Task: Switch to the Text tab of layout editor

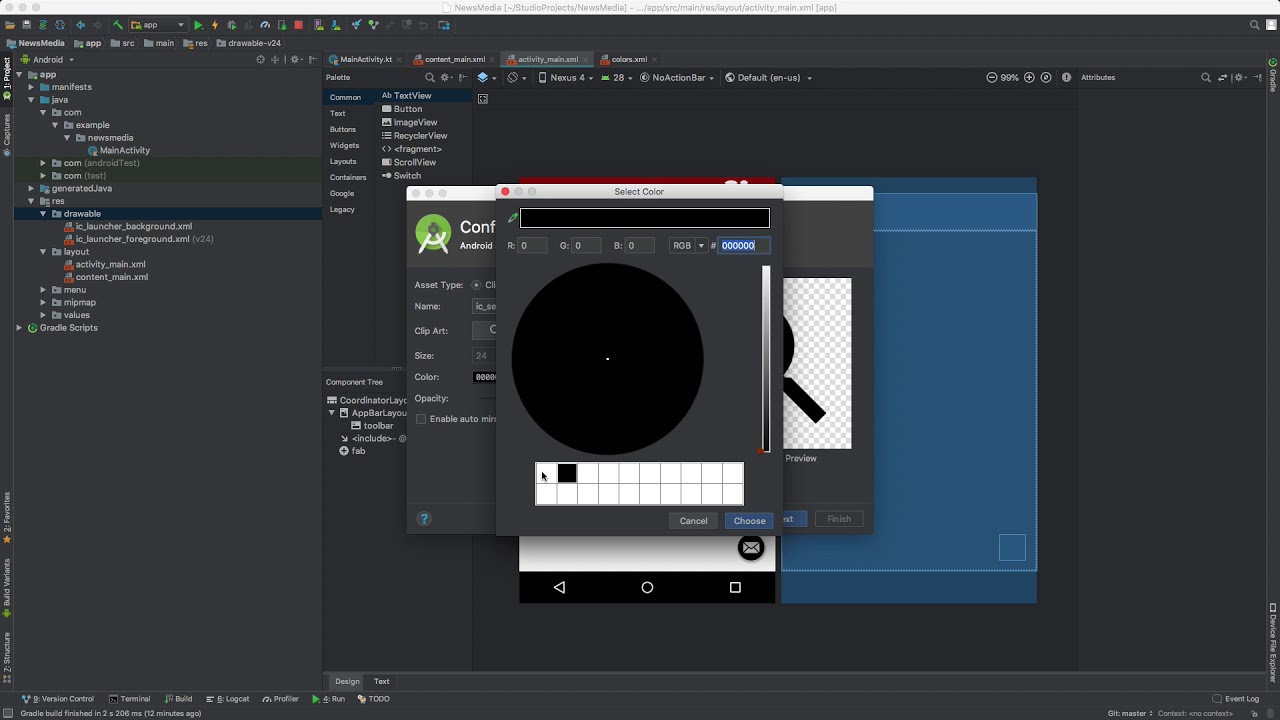Action: [381, 681]
